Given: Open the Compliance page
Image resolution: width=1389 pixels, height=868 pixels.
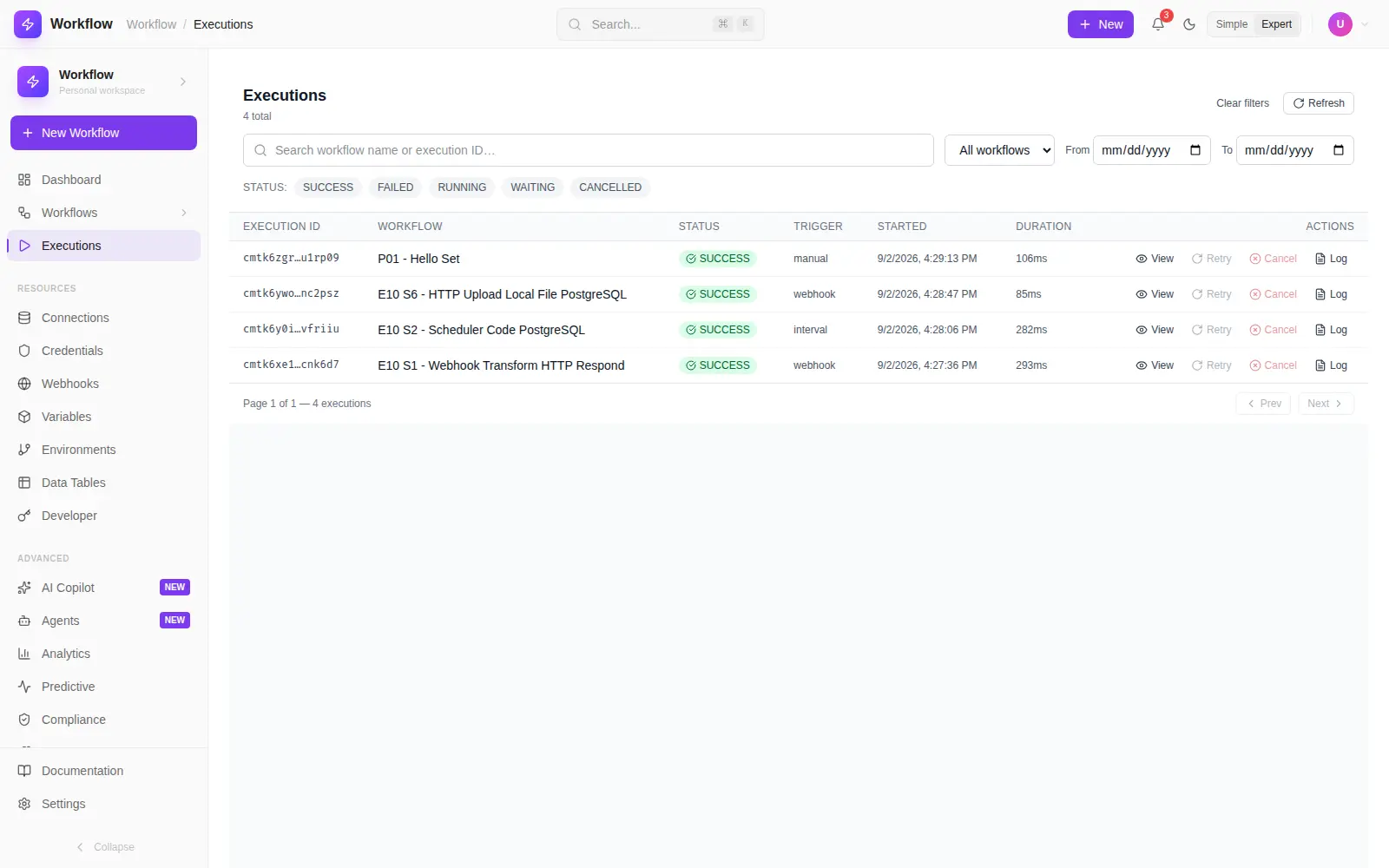Looking at the screenshot, I should [103, 720].
